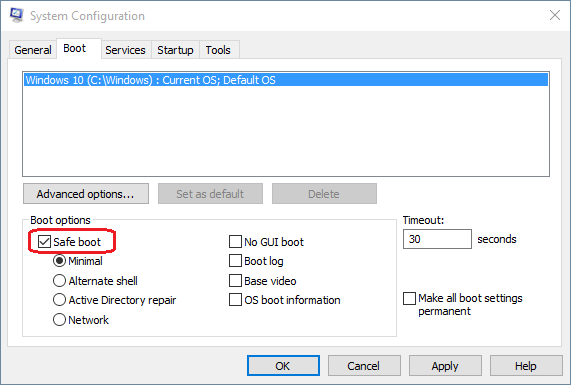Uncheck the Safe boot checkbox
The height and width of the screenshot is (385, 571).
(44, 241)
